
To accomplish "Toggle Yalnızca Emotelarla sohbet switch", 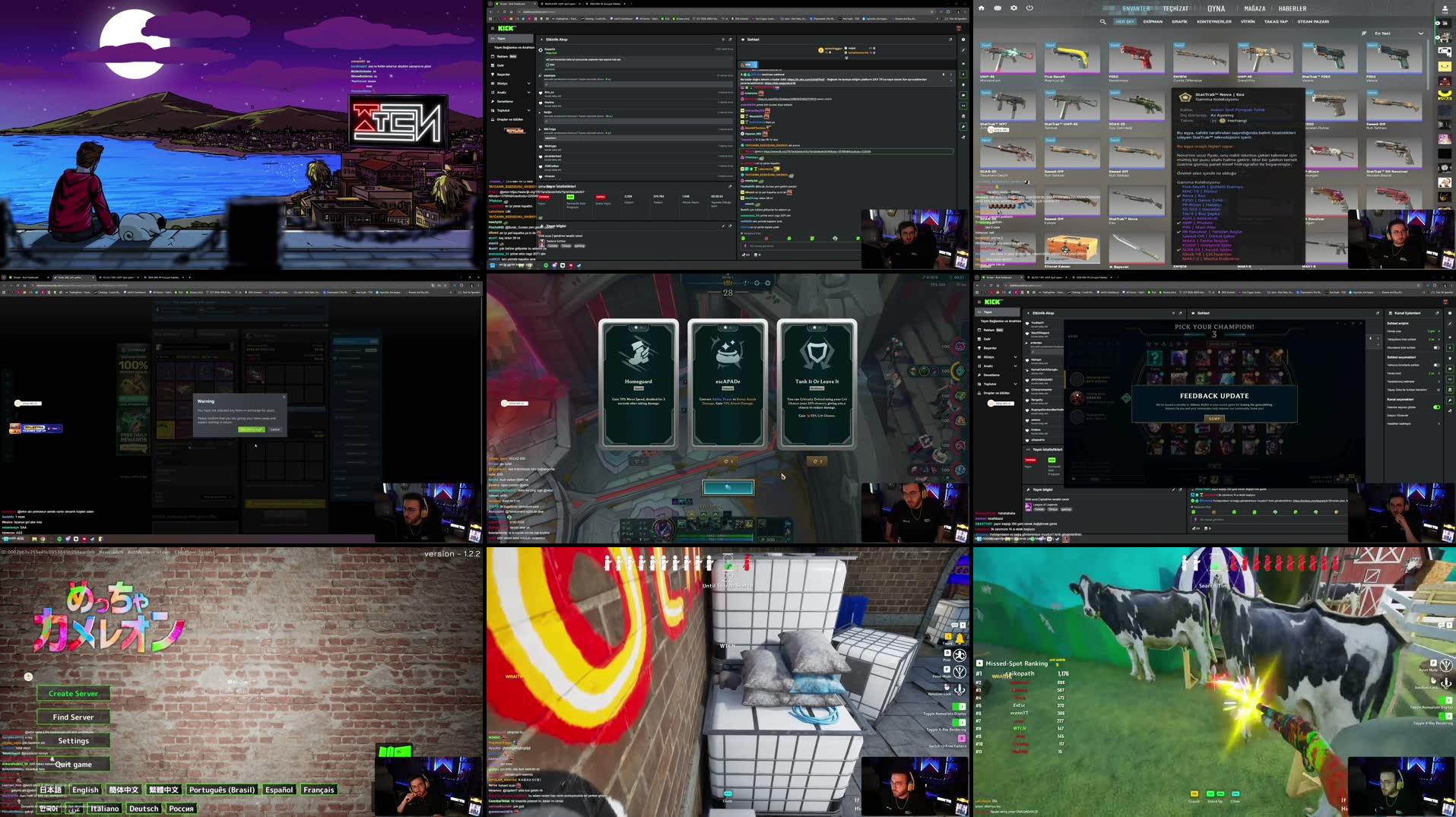I will click(1436, 365).
